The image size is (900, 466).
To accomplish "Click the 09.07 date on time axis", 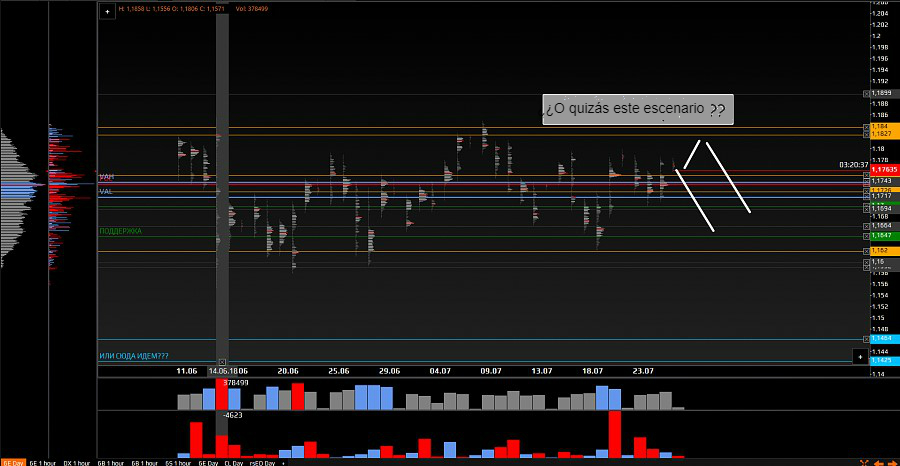I will click(490, 370).
